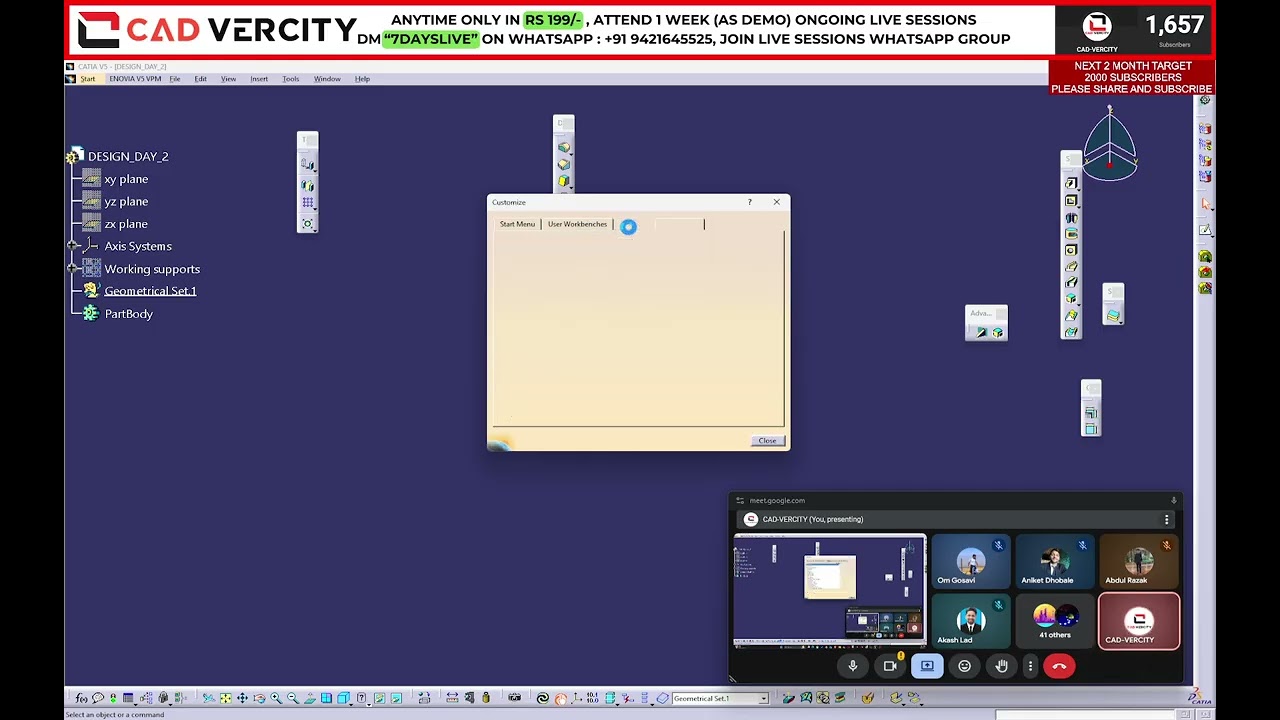Click the Zoom In magnifier icon
1280x720 pixels.
(276, 698)
